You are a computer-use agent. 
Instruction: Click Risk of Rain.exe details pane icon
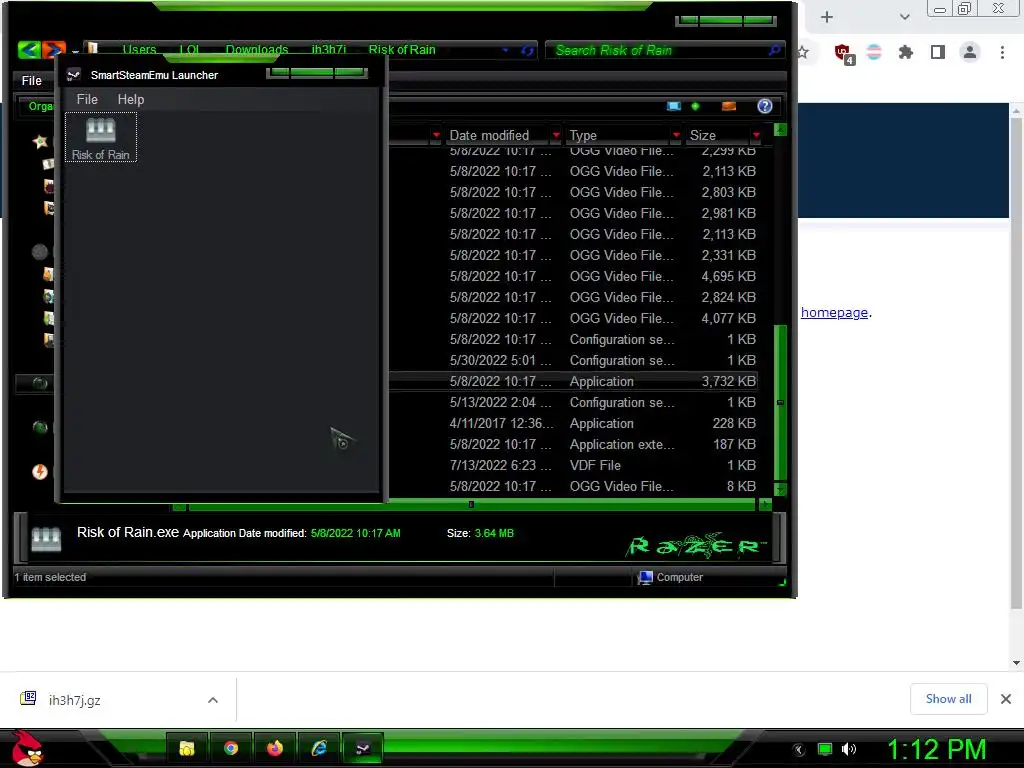point(46,539)
